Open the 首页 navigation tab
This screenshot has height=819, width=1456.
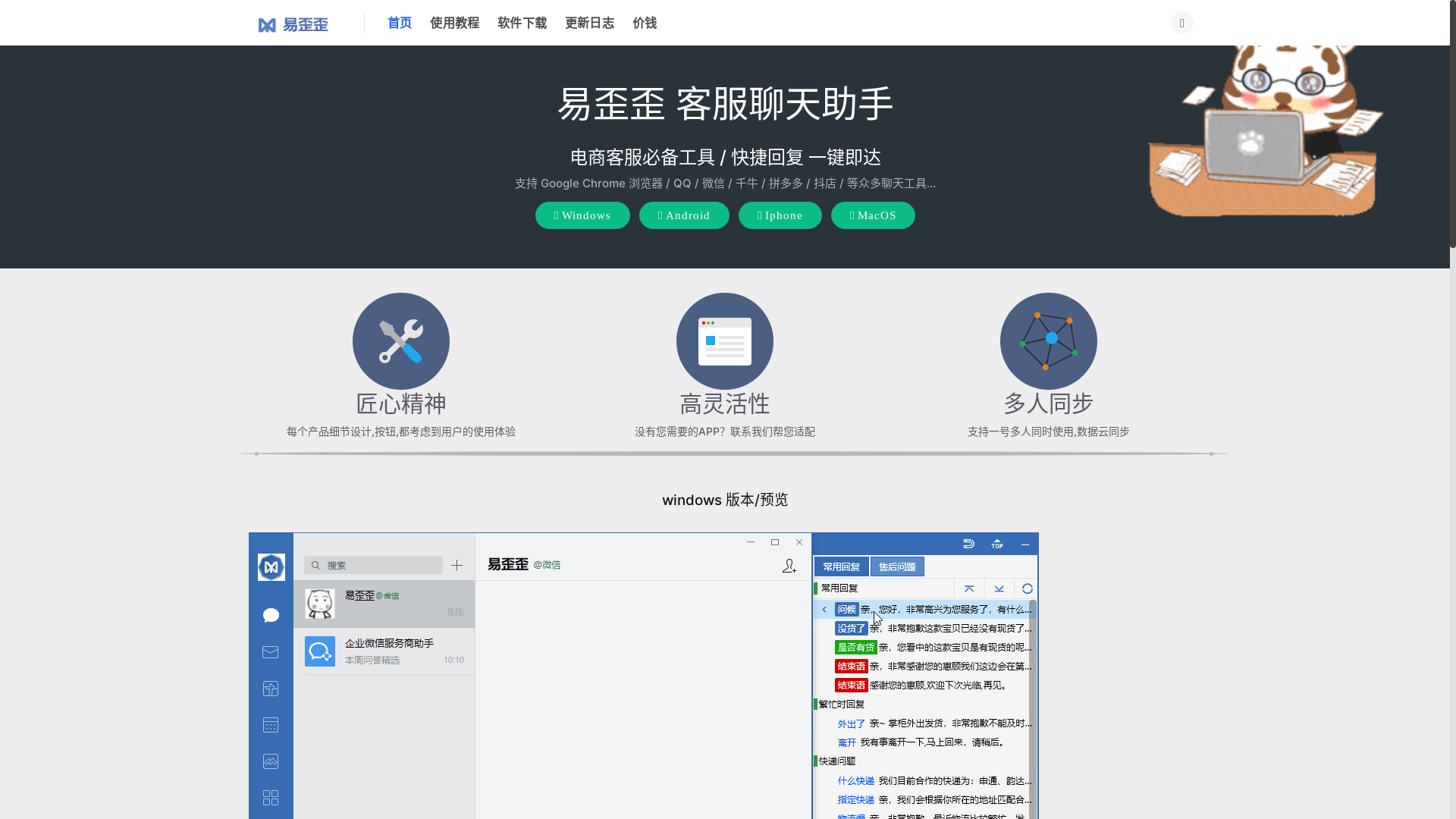(x=400, y=23)
